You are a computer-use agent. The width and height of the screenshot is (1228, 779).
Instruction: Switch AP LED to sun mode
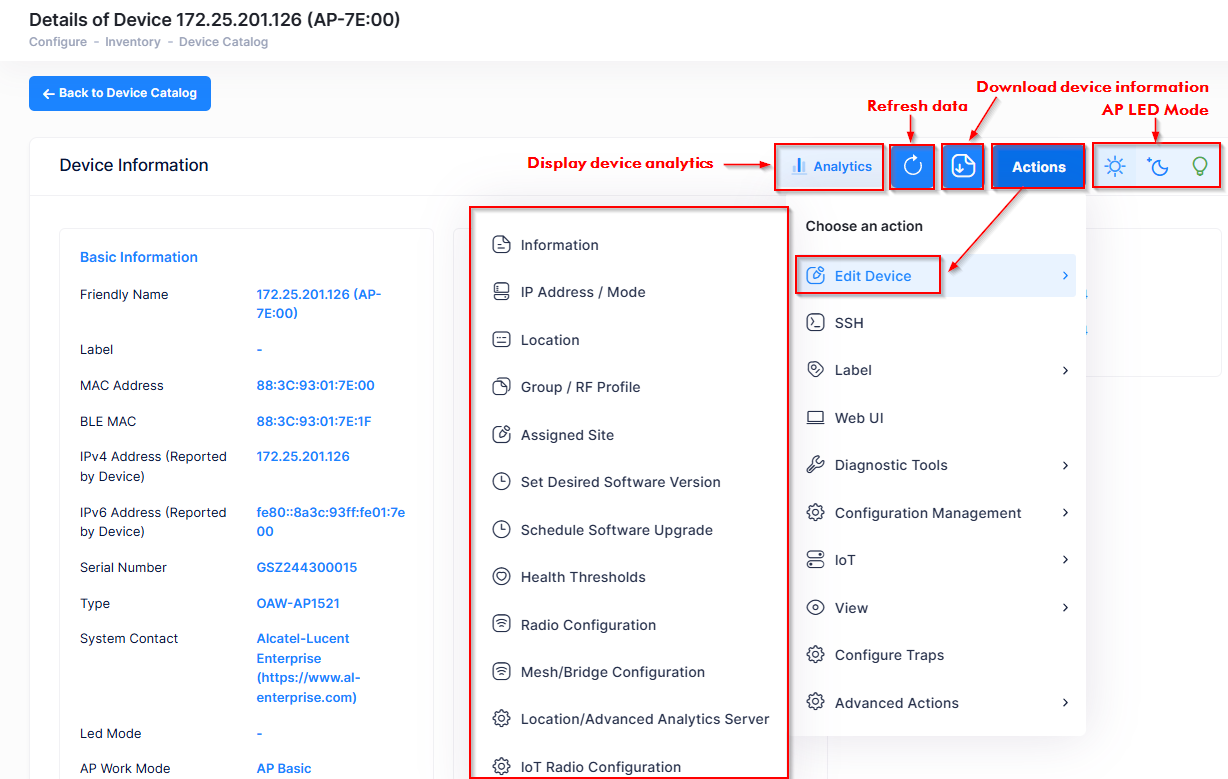[x=1115, y=167]
